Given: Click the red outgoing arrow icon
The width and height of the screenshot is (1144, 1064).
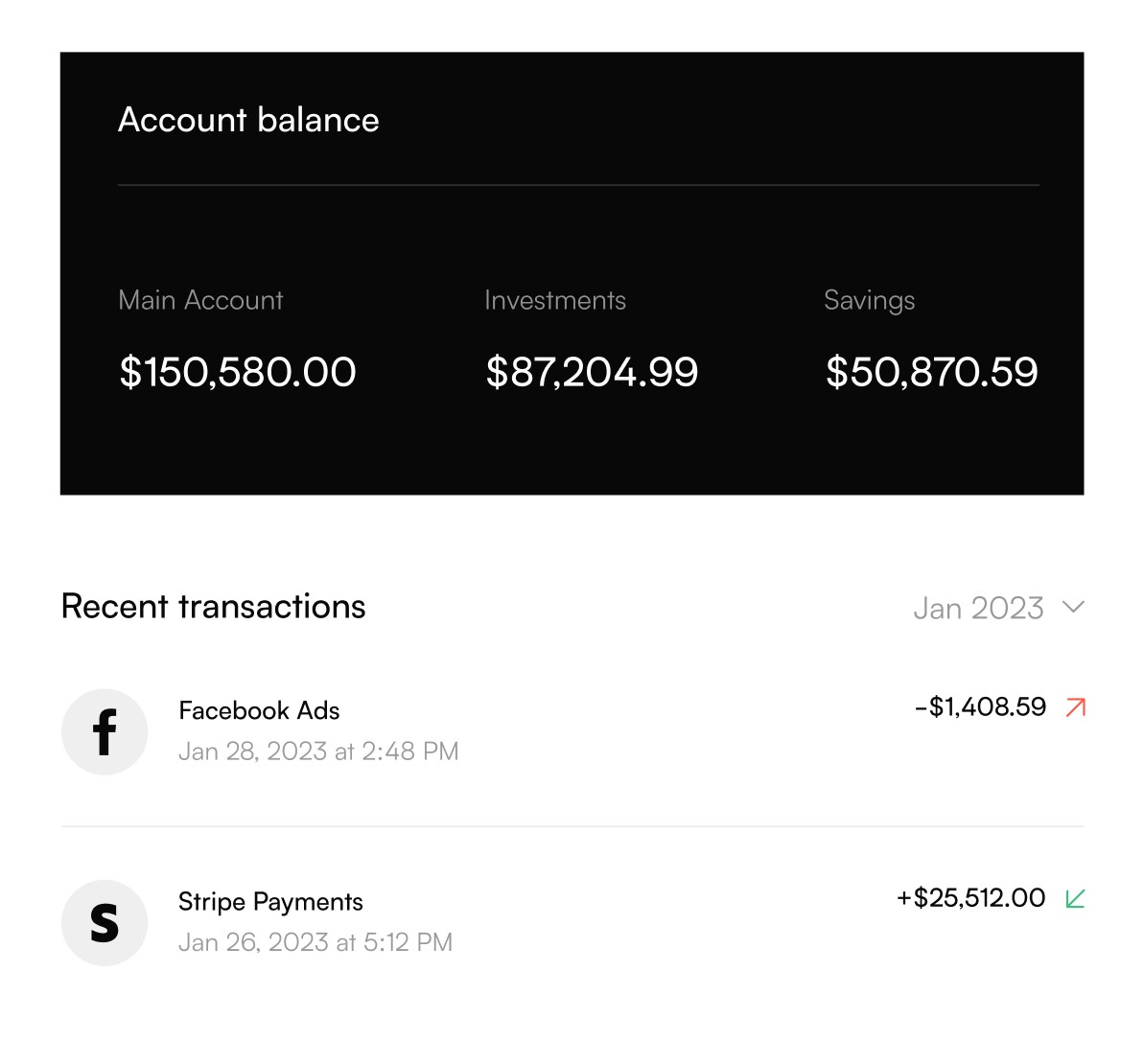Looking at the screenshot, I should [x=1075, y=707].
